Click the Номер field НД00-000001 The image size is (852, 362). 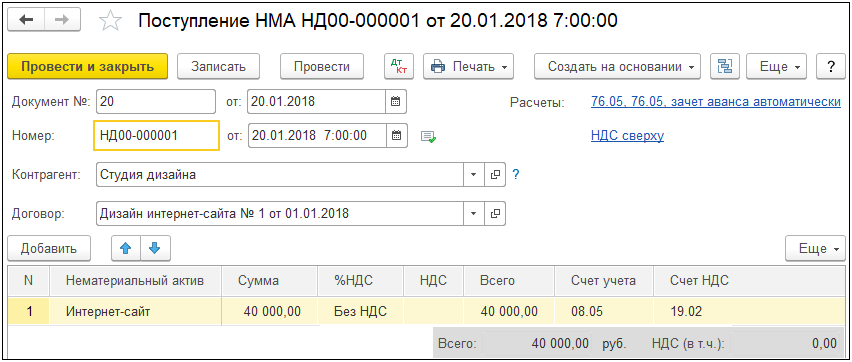click(156, 135)
